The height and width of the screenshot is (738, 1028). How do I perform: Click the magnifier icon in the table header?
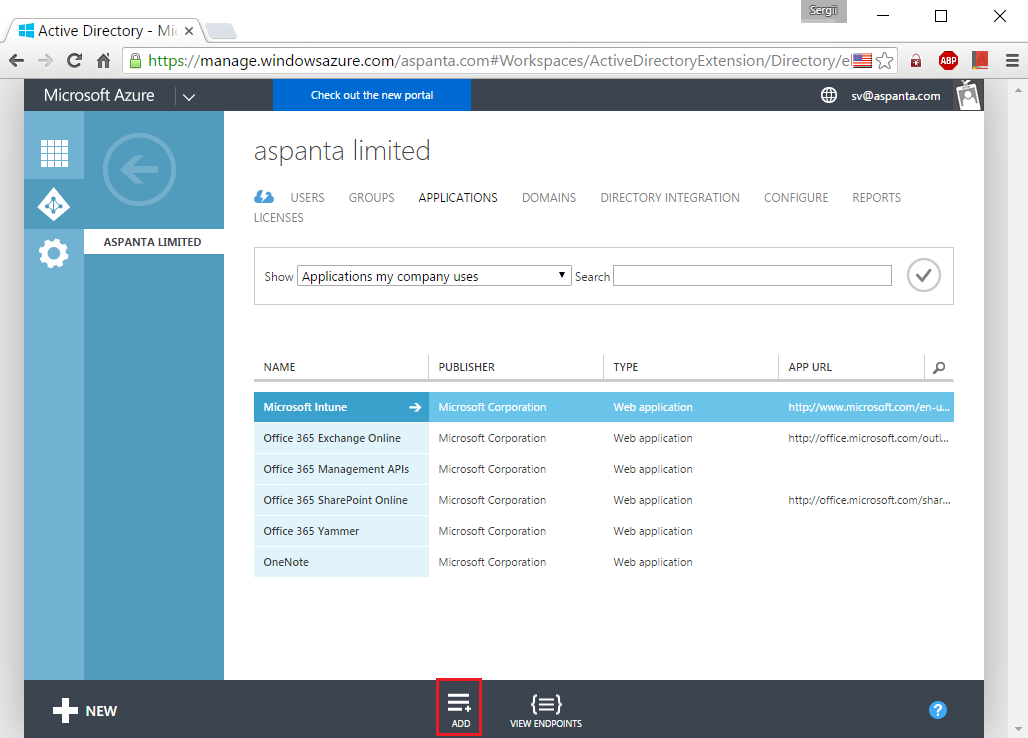click(938, 367)
